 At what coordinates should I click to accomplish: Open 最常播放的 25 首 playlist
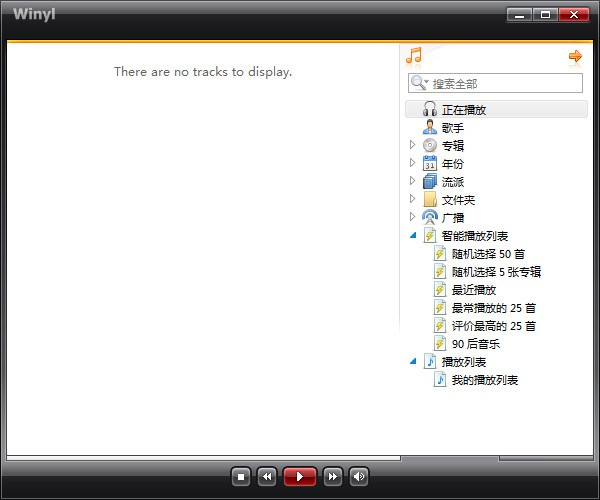click(x=484, y=308)
